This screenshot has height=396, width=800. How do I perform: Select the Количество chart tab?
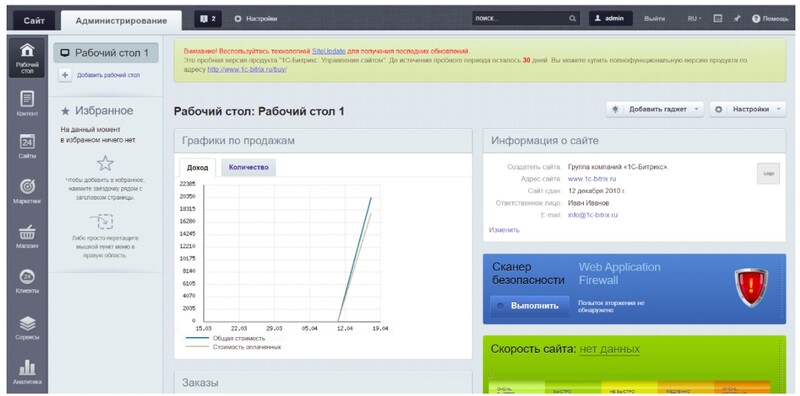pos(248,167)
